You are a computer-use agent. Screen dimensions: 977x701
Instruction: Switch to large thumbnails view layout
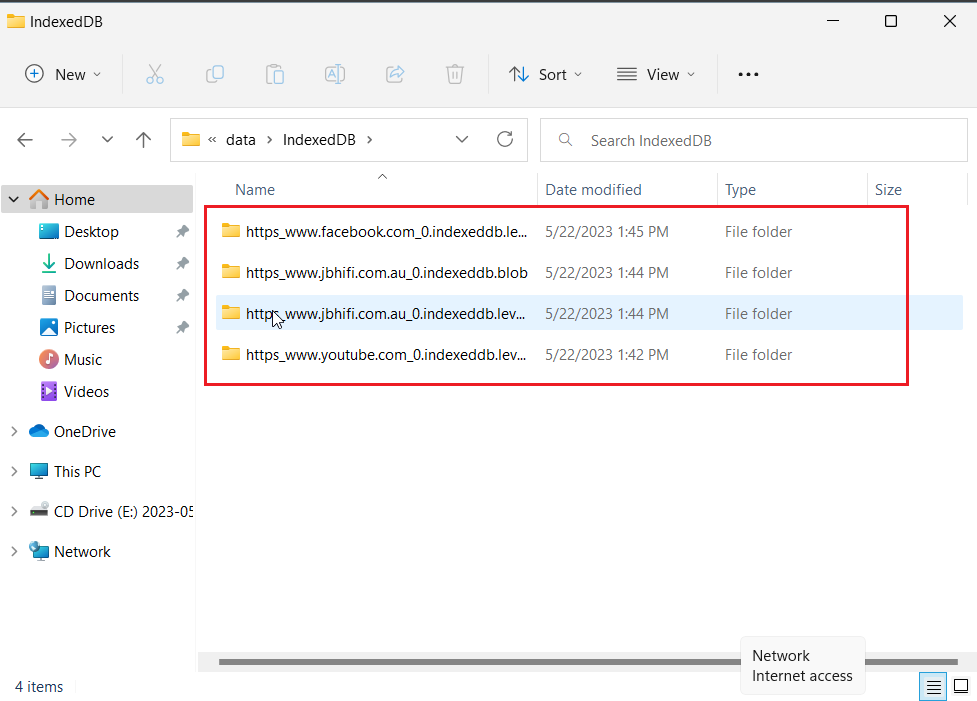[x=960, y=686]
